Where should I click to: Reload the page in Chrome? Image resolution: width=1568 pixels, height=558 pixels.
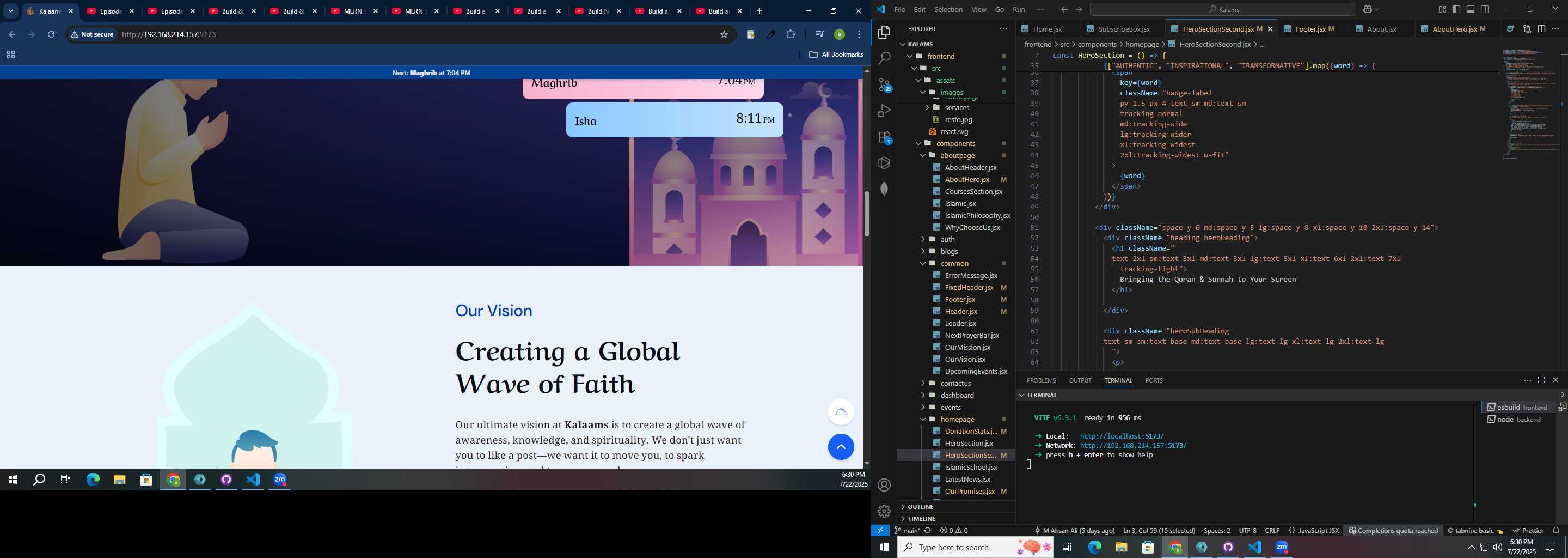[51, 35]
